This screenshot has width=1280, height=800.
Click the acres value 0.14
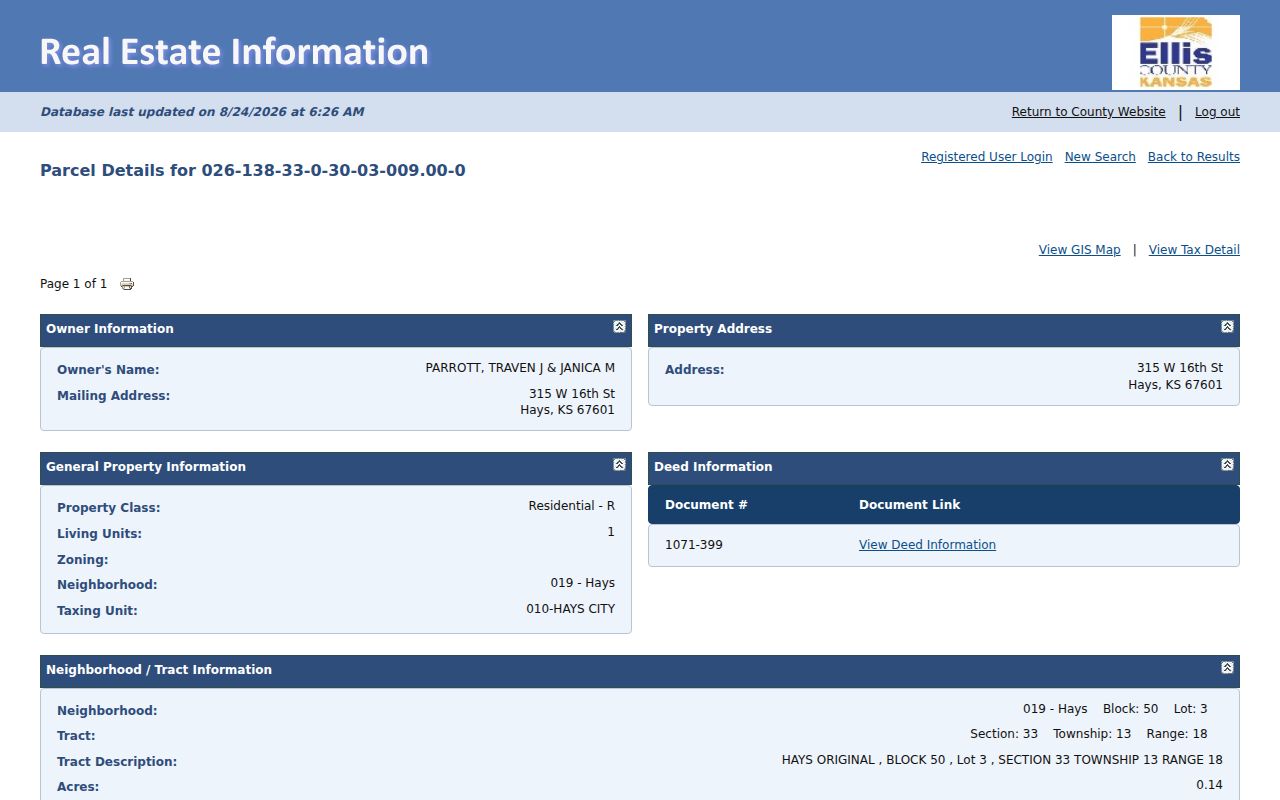[x=1209, y=785]
